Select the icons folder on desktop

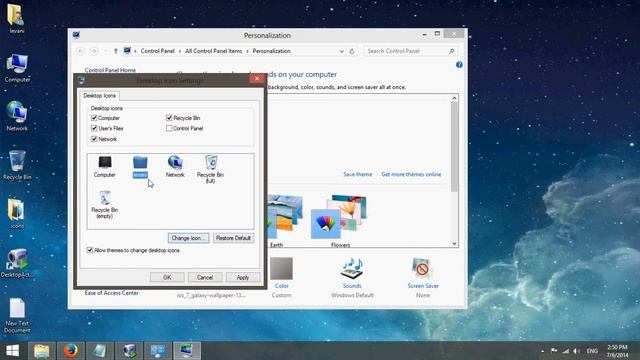pos(17,213)
